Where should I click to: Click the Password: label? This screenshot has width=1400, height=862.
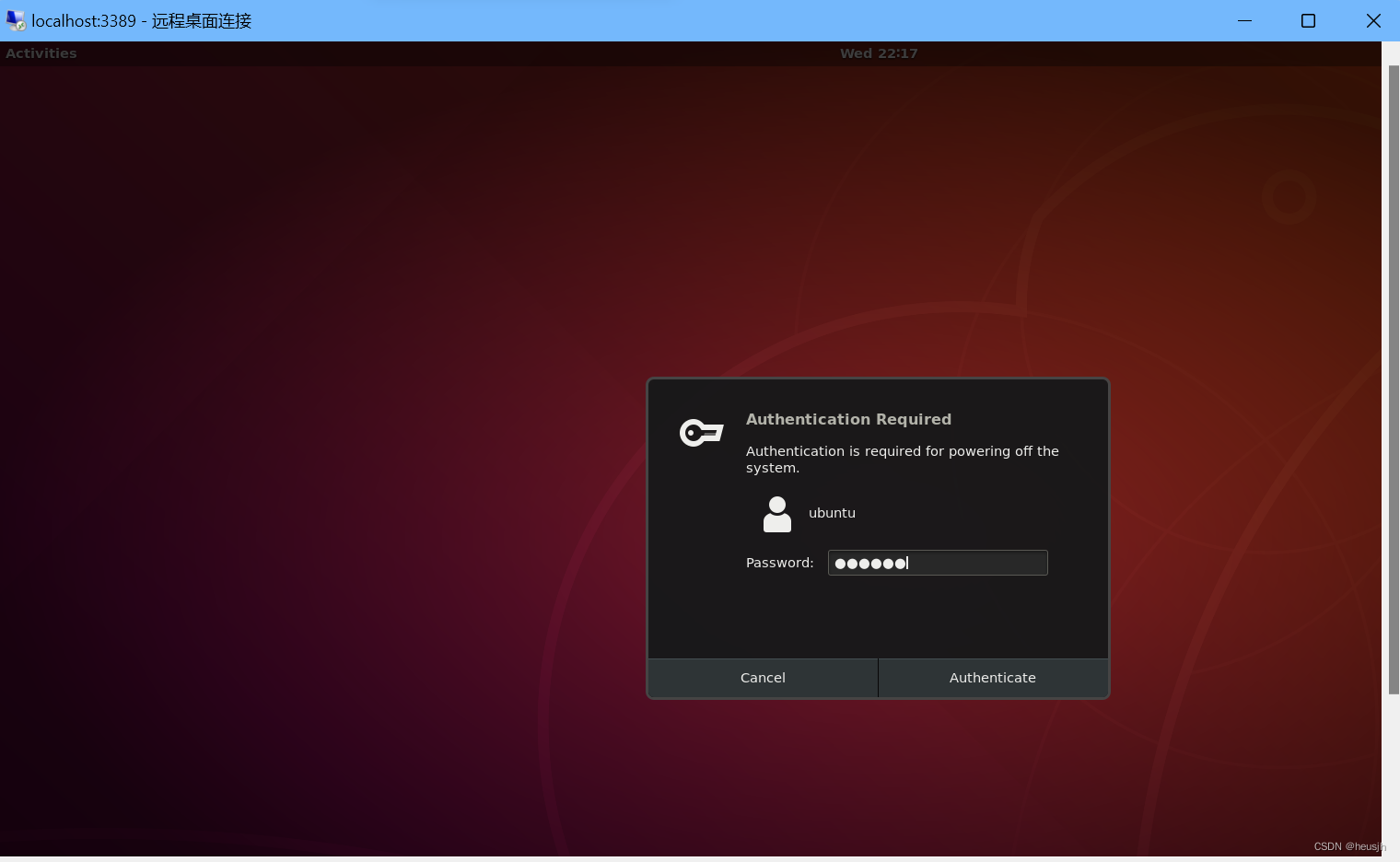click(779, 563)
